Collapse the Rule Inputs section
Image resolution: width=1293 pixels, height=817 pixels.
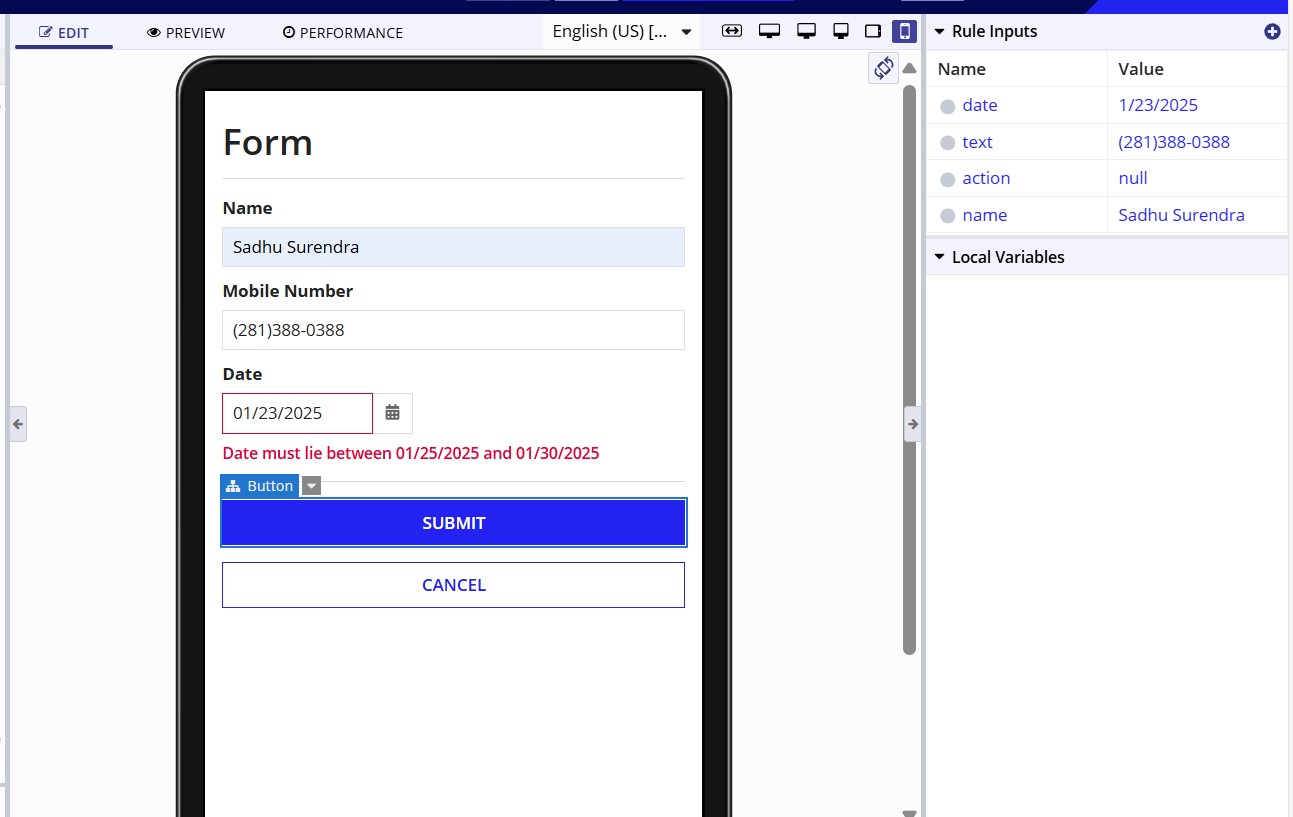point(939,31)
